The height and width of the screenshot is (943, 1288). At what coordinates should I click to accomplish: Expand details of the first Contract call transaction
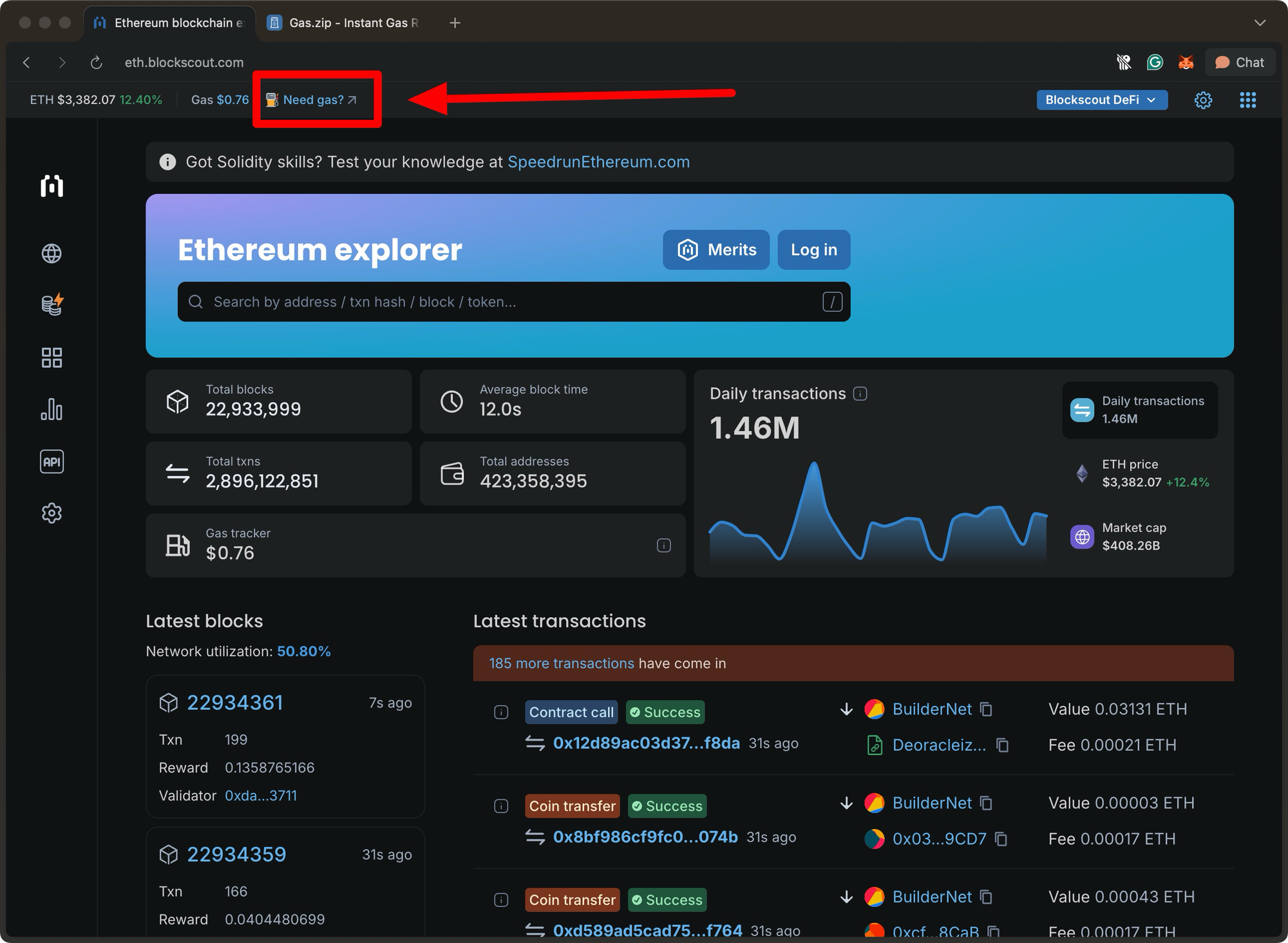point(501,712)
